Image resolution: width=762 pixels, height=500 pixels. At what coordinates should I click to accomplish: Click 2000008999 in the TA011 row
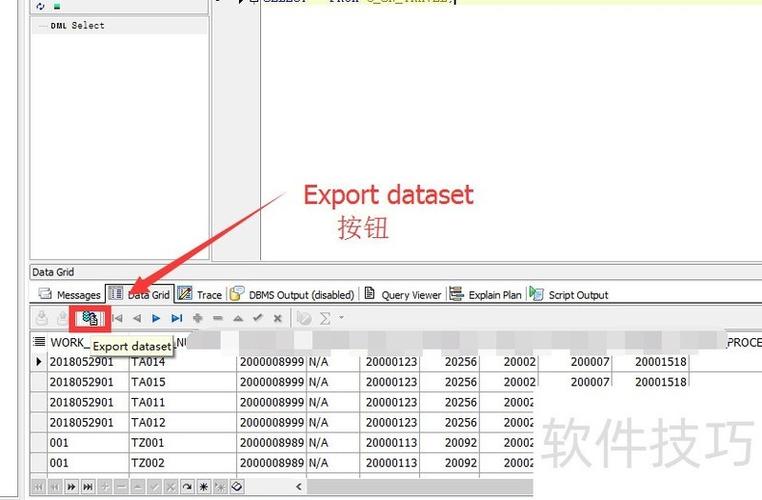(x=272, y=402)
